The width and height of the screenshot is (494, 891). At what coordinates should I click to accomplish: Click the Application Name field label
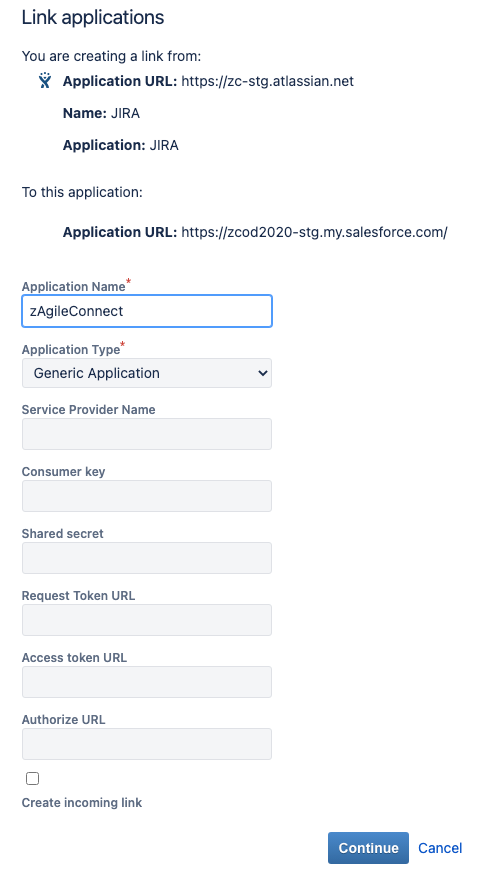[73, 286]
